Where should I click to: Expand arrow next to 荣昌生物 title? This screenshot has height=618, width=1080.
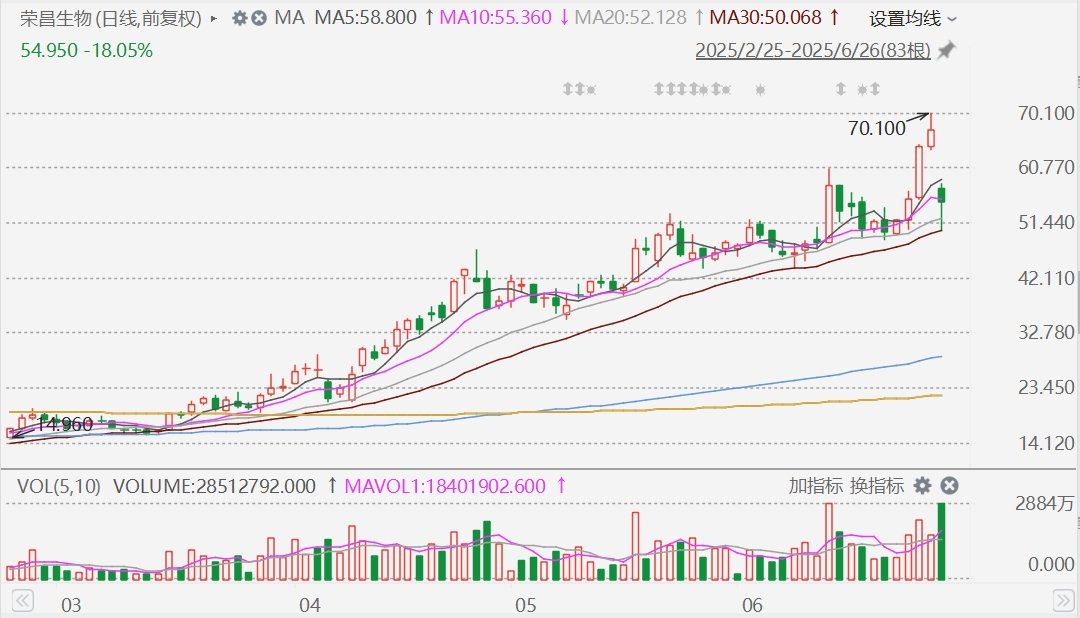[x=214, y=19]
